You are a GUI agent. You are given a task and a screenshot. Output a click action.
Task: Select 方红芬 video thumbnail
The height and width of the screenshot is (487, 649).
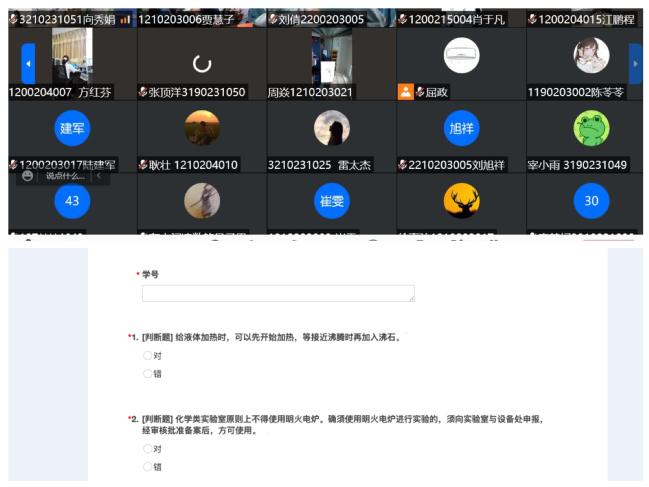72,56
